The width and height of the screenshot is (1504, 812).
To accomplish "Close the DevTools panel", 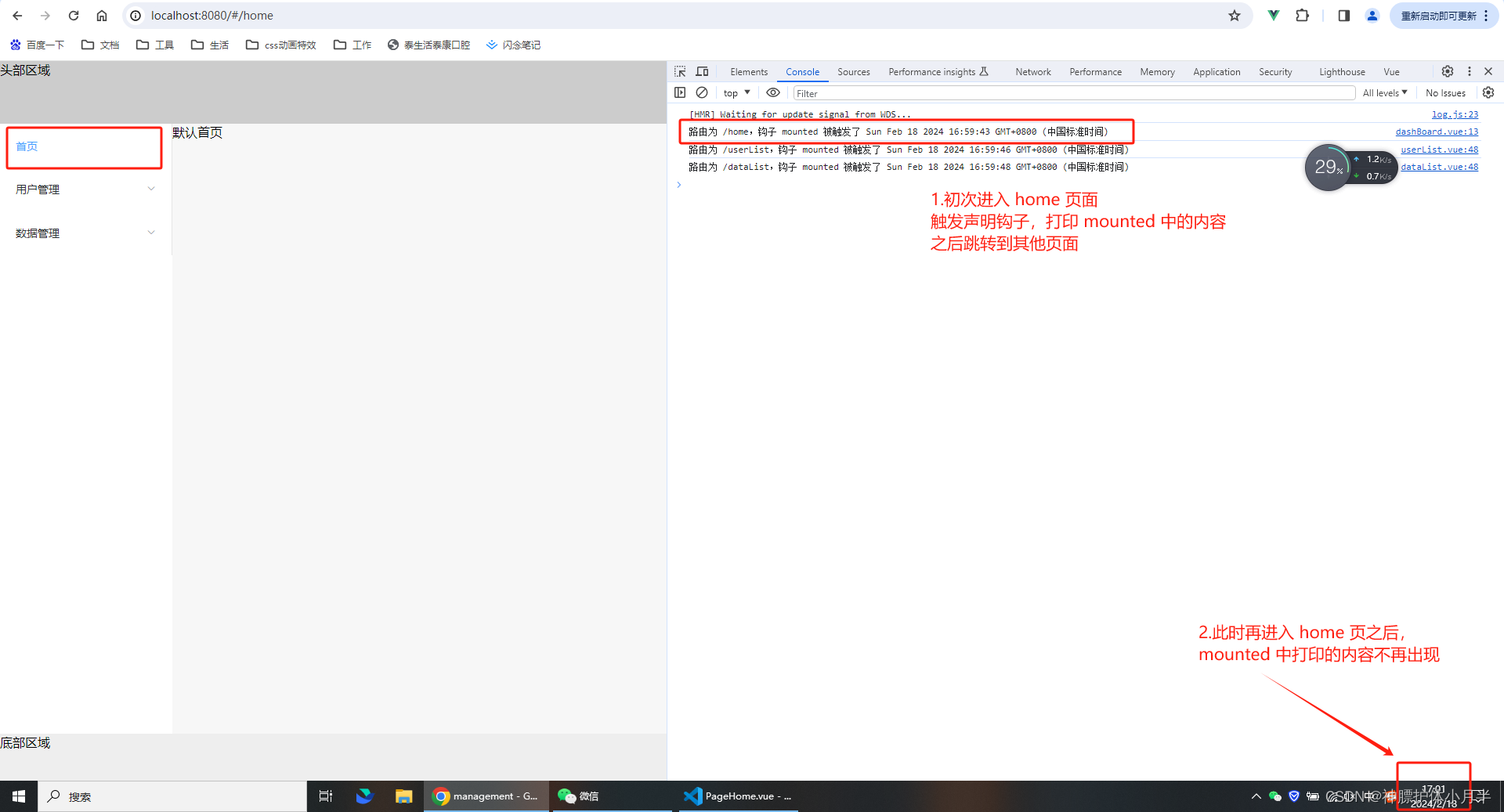I will (x=1488, y=71).
